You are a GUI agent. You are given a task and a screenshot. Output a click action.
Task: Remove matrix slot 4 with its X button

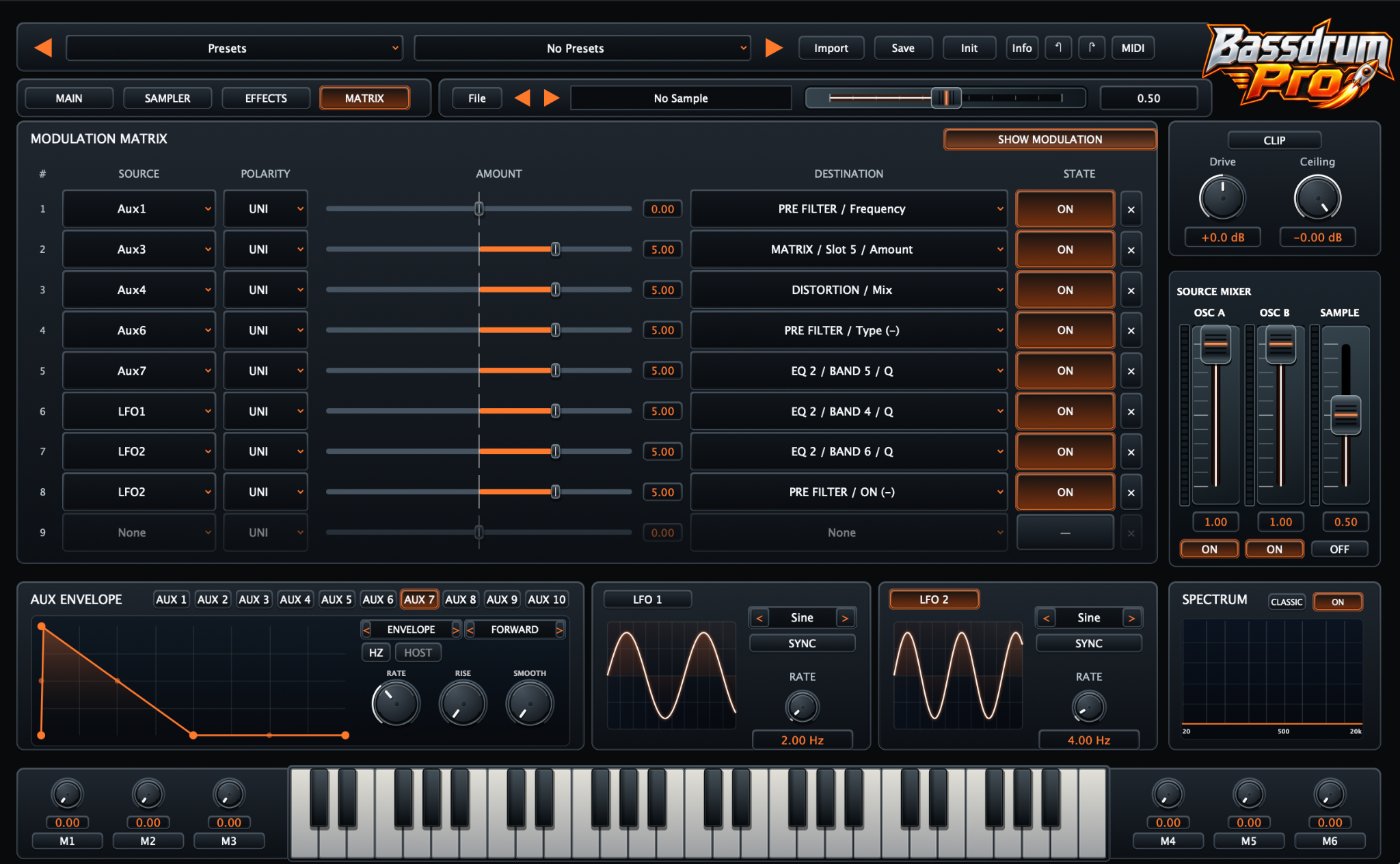click(x=1131, y=330)
